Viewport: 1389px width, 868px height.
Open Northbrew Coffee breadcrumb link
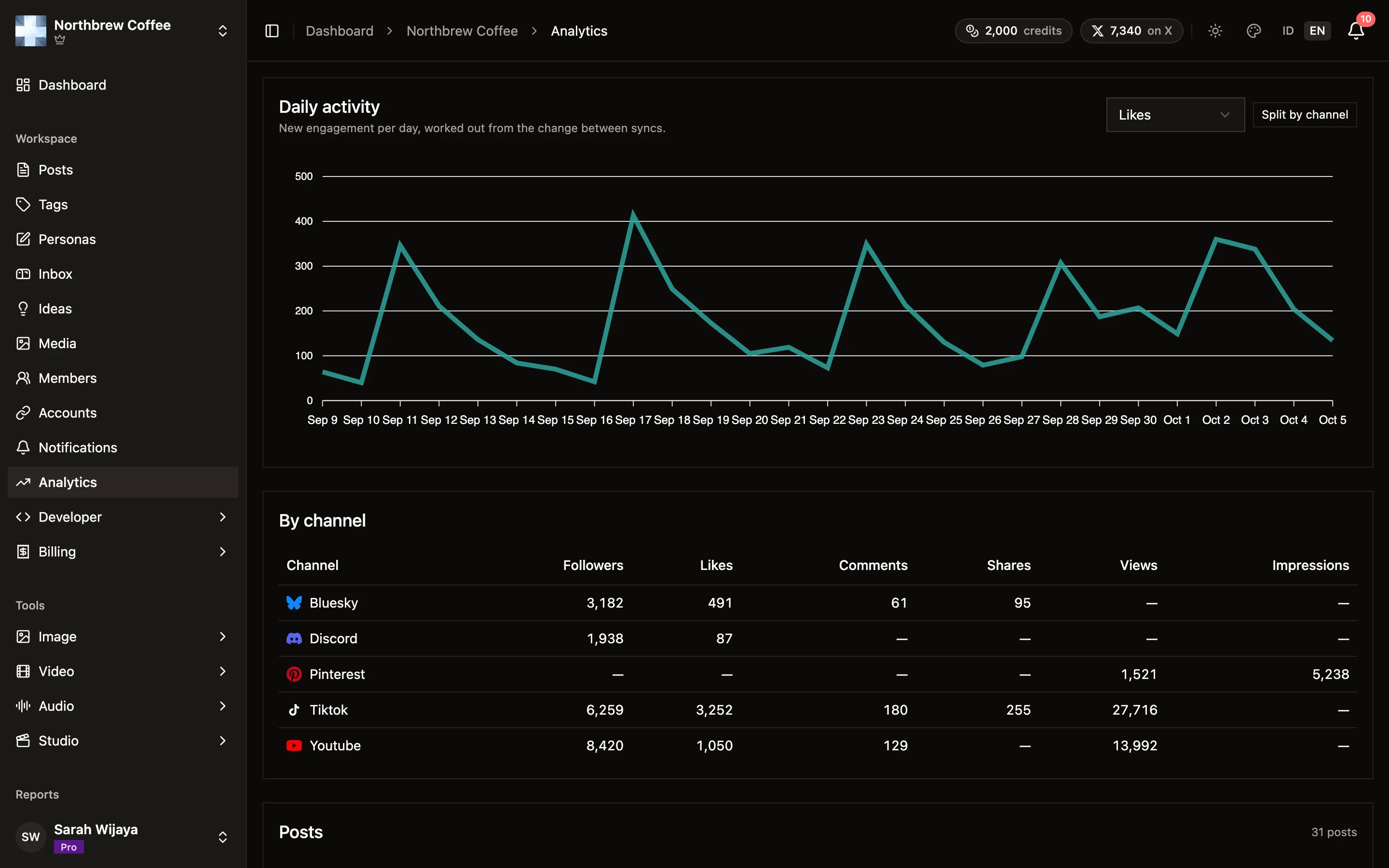pyautogui.click(x=462, y=31)
